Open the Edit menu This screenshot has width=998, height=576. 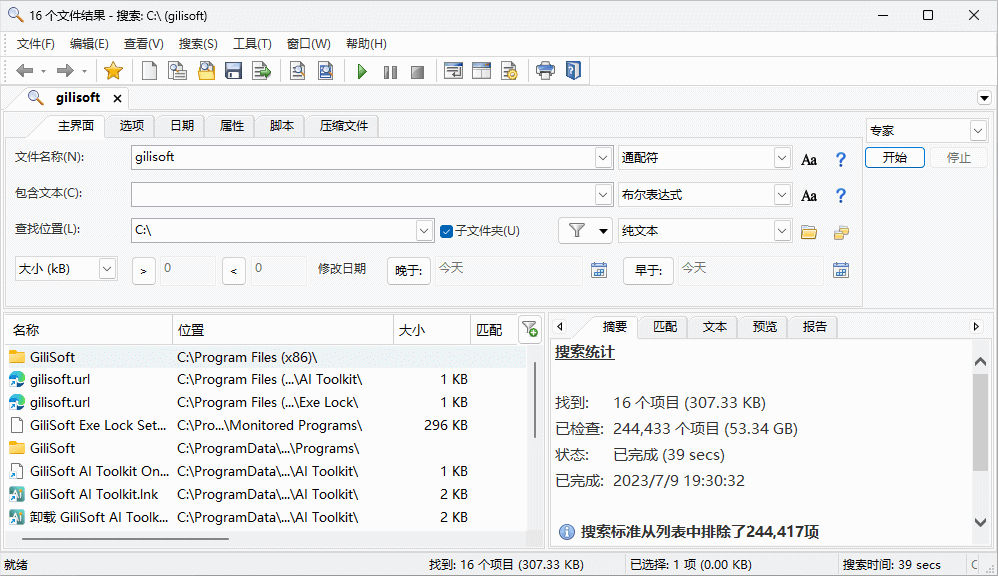click(89, 44)
